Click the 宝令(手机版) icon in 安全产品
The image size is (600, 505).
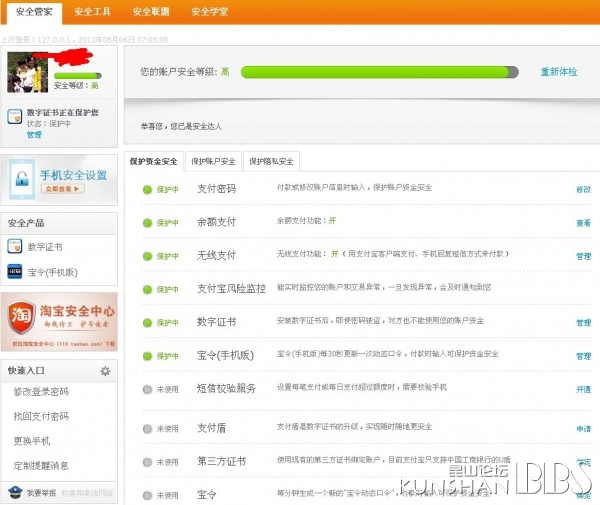[x=15, y=271]
